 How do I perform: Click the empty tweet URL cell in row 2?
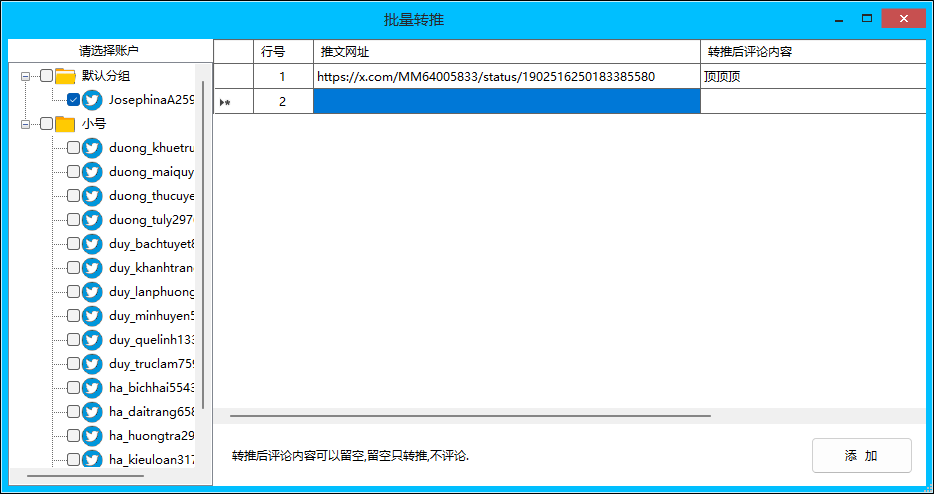pyautogui.click(x=506, y=101)
